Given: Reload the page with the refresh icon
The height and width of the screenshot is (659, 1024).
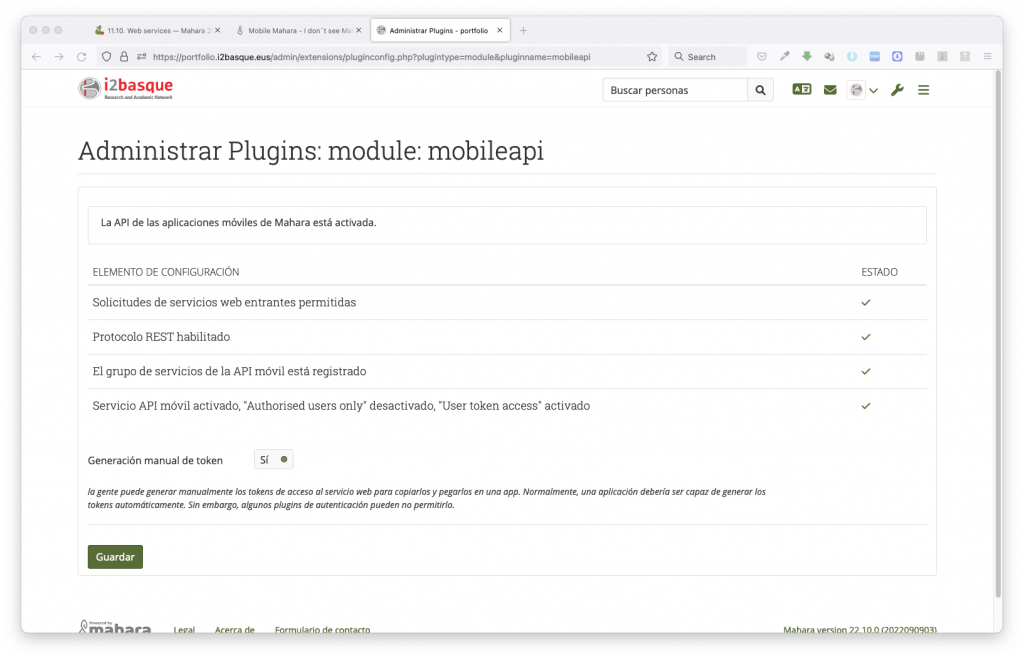Looking at the screenshot, I should (82, 57).
